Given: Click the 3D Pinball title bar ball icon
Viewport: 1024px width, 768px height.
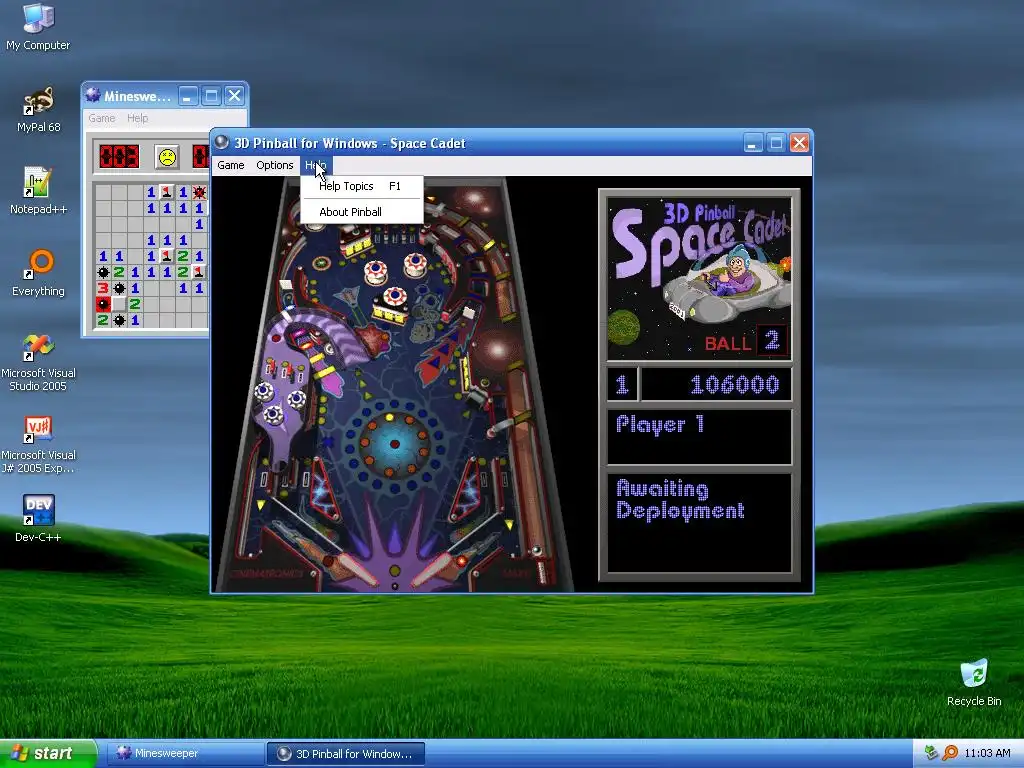Looking at the screenshot, I should coord(221,142).
